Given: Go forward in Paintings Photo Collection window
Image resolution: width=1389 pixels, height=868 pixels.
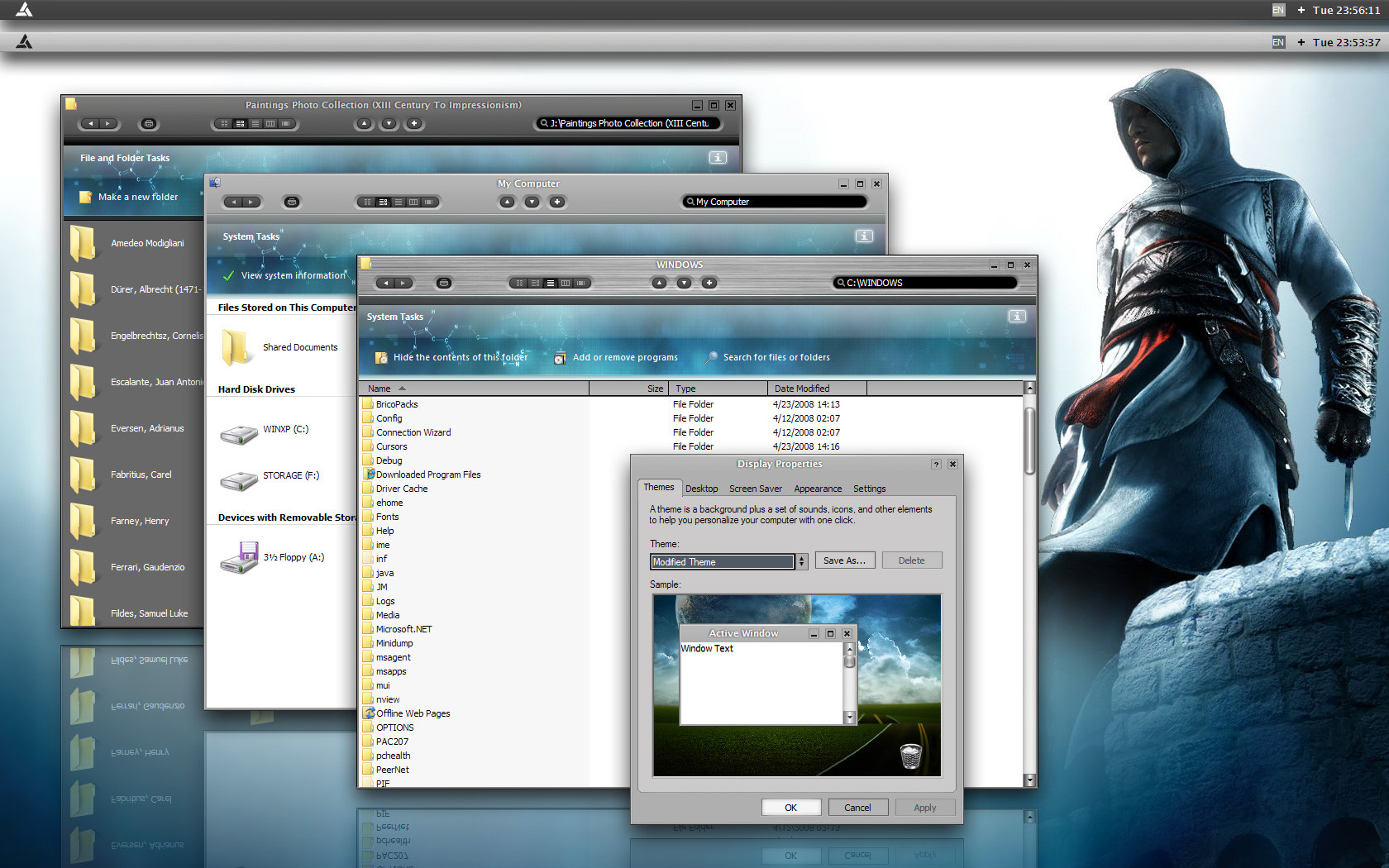Looking at the screenshot, I should [108, 124].
